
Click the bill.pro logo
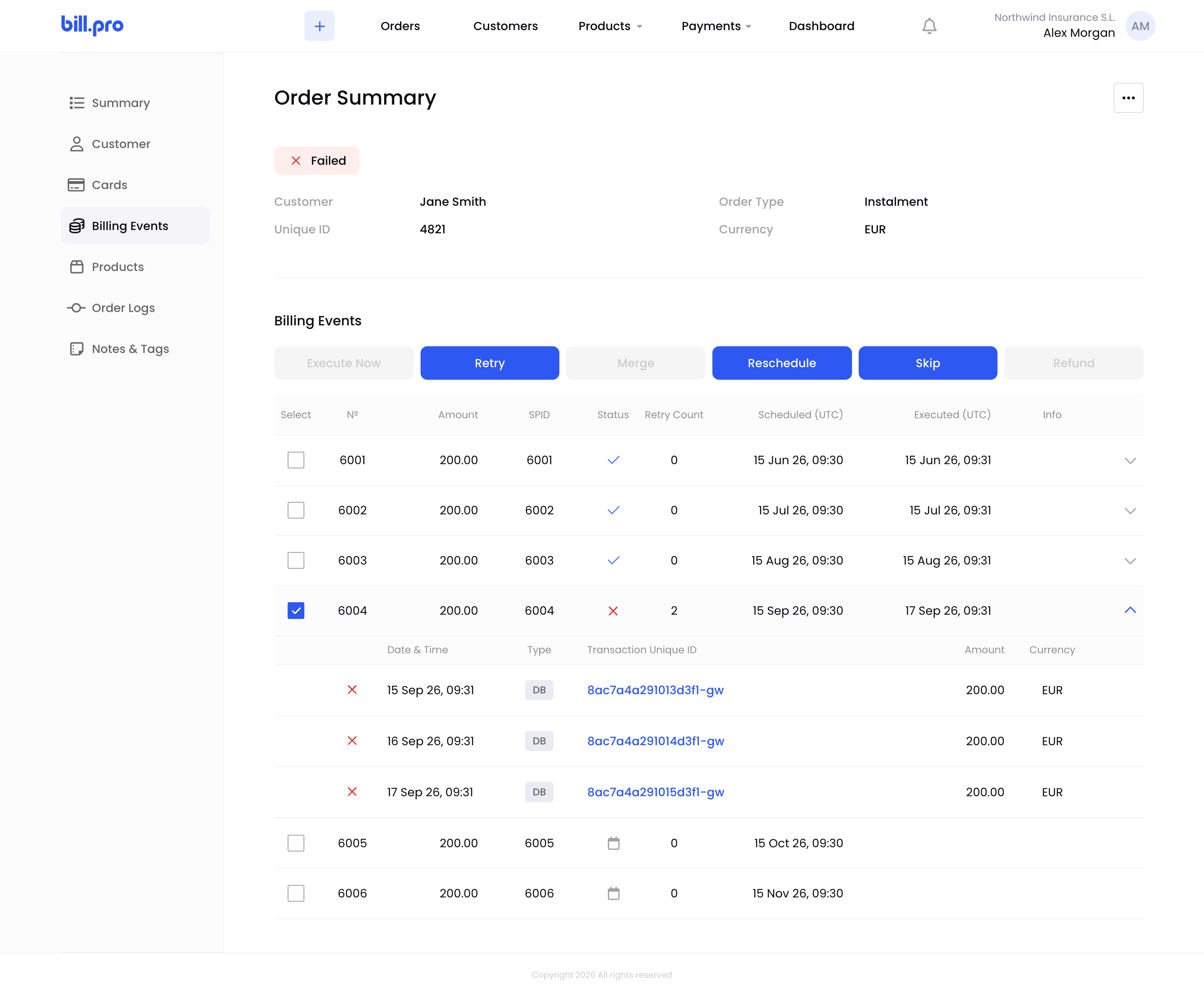click(92, 25)
